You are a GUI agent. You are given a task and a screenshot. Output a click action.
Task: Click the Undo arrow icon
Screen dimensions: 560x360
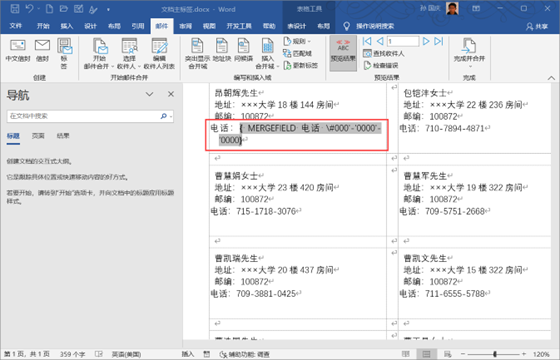click(30, 9)
